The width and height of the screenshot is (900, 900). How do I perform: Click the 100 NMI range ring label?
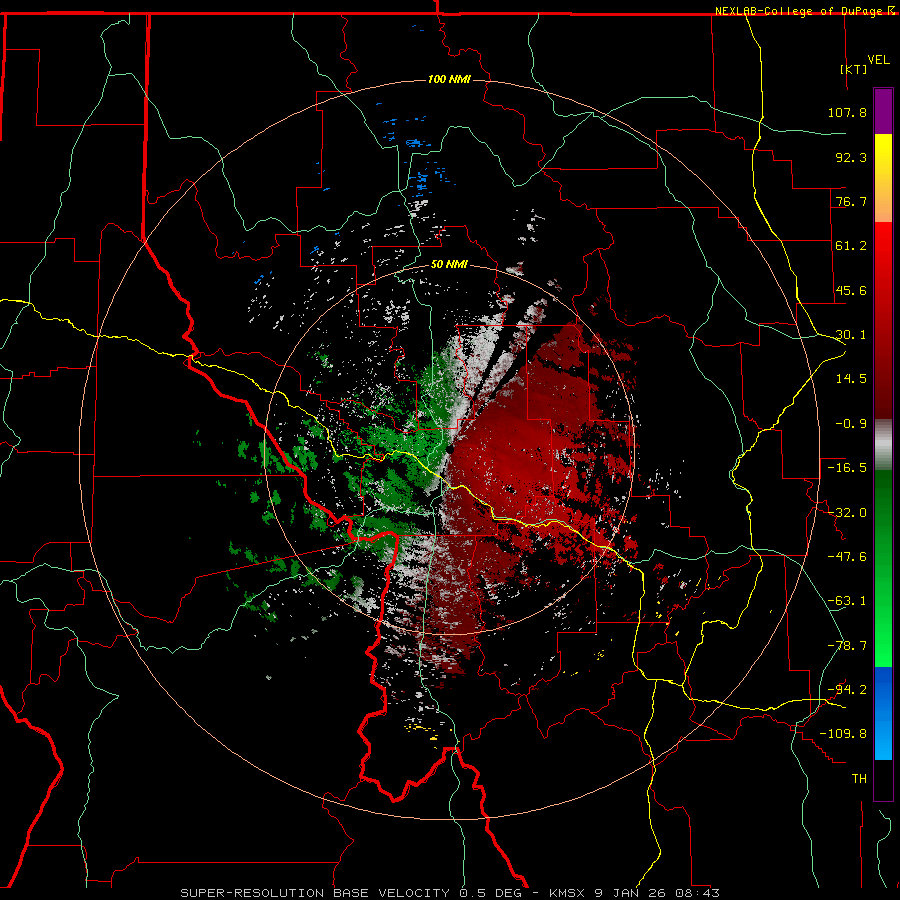coord(449,79)
